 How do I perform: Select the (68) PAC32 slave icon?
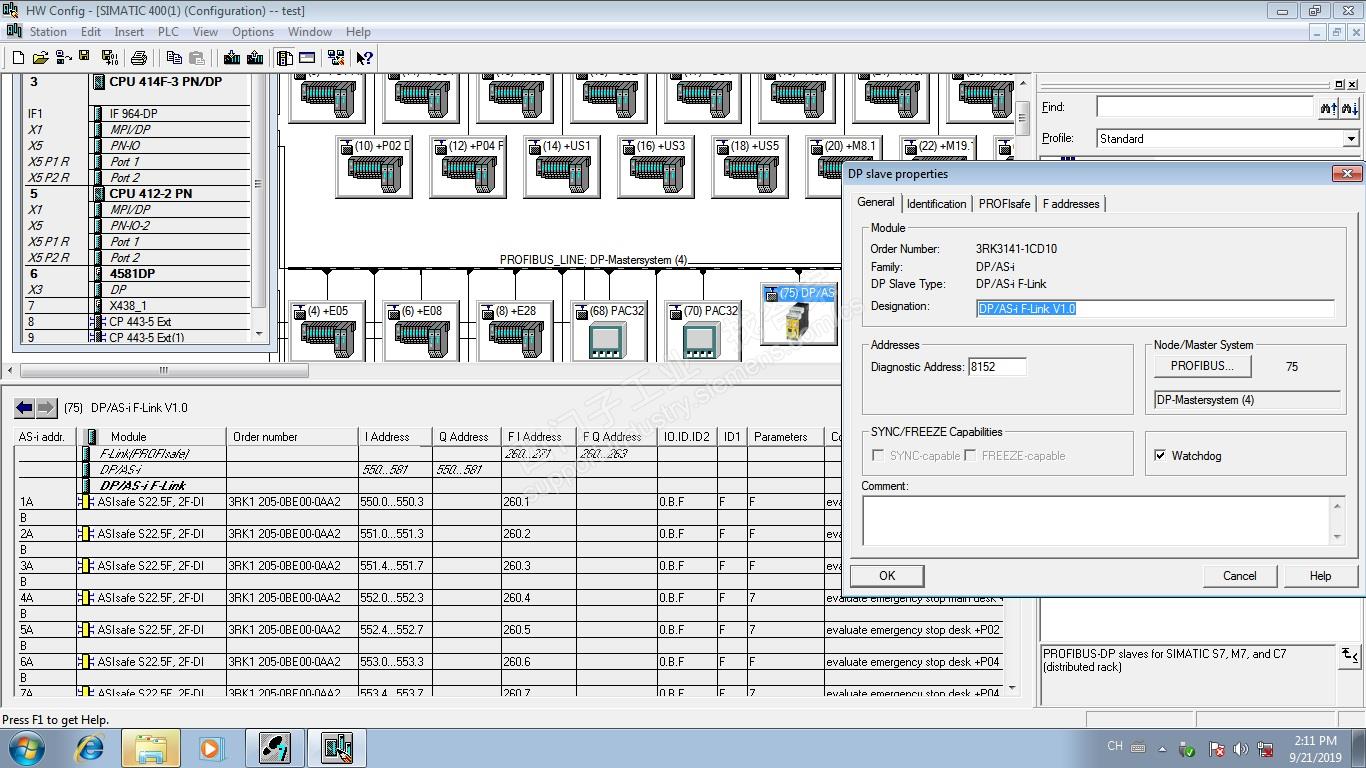[609, 331]
